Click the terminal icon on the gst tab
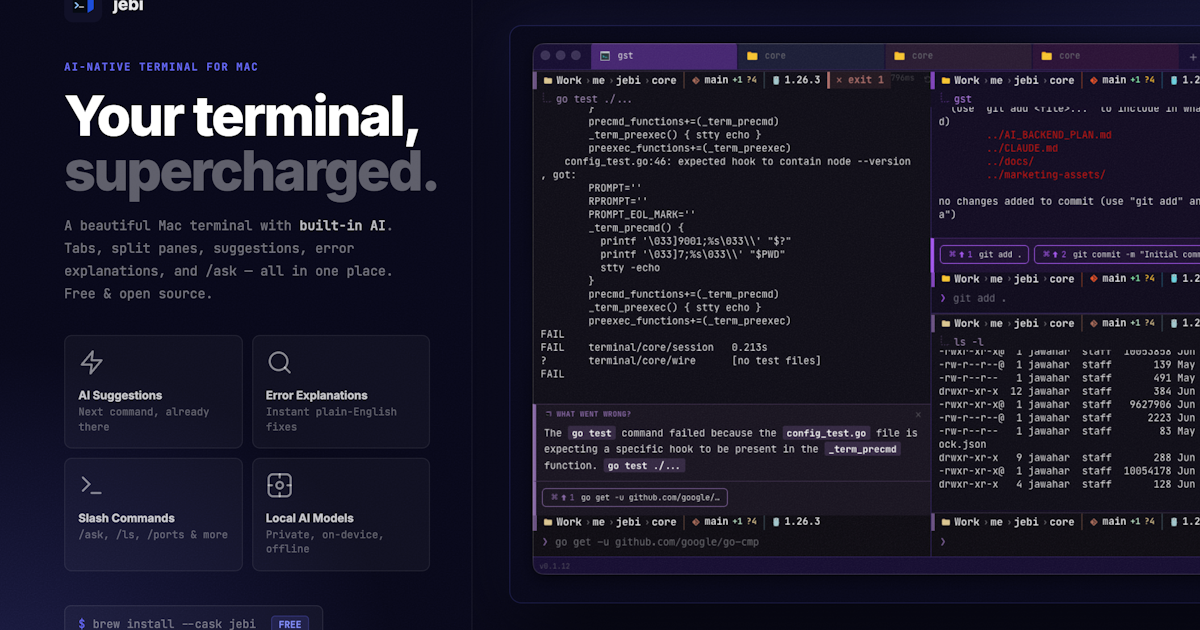 604,56
